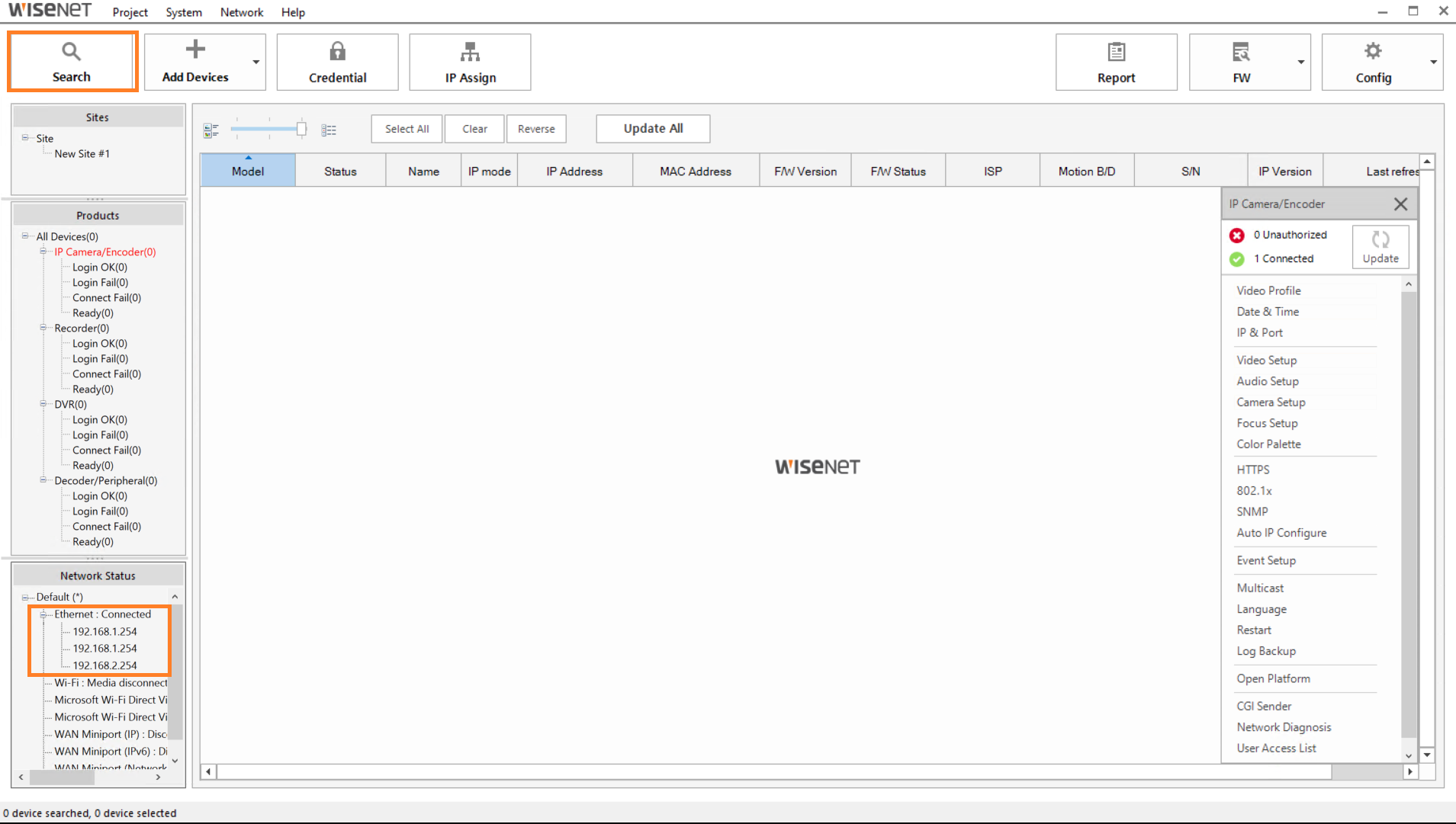Open HTTPS settings option
Viewport: 1456px width, 824px height.
pos(1253,470)
